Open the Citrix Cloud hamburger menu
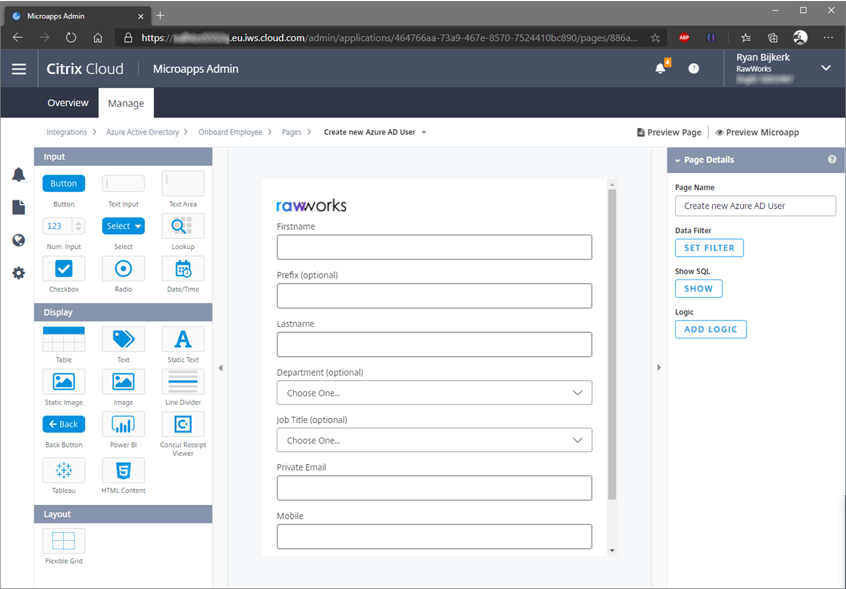This screenshot has height=589, width=846. (19, 69)
